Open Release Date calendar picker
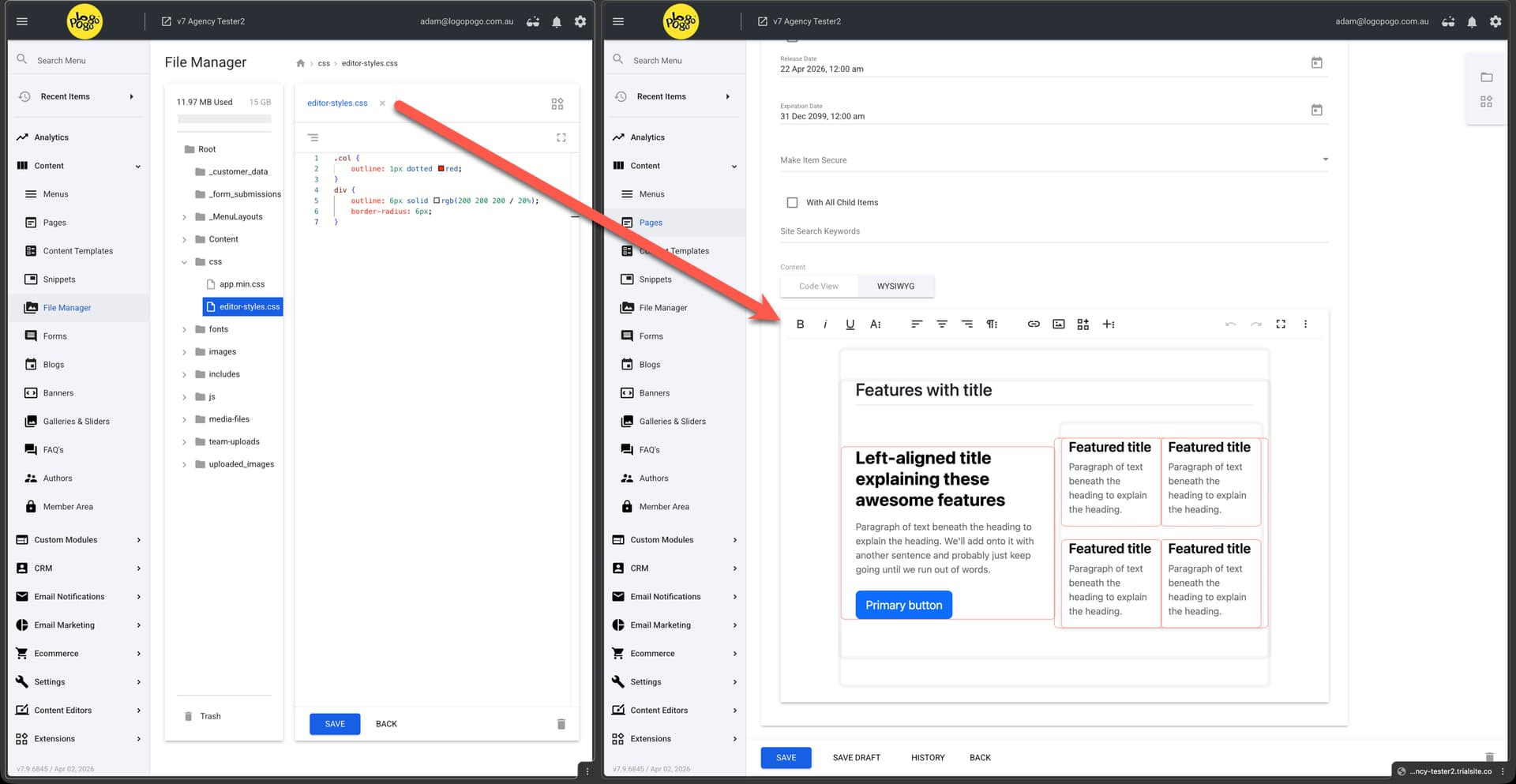The width and height of the screenshot is (1516, 784). click(x=1316, y=62)
